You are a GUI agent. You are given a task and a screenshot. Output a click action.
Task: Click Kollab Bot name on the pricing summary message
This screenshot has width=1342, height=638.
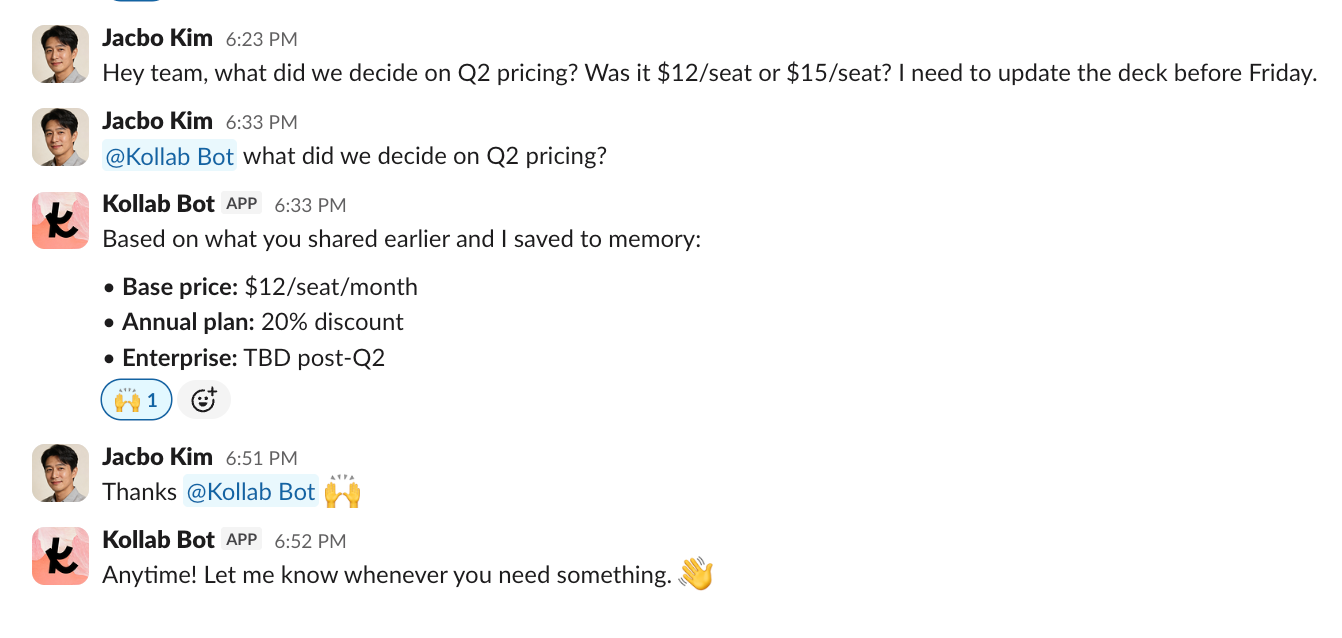pos(158,204)
